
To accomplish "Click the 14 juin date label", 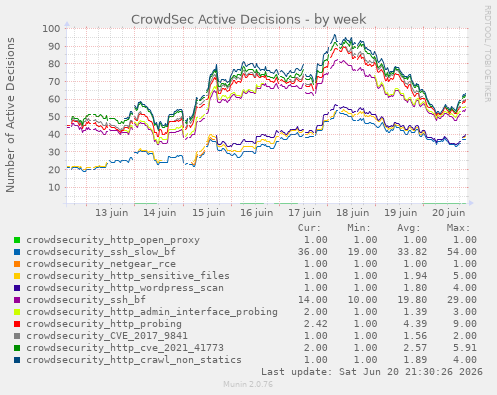I will pyautogui.click(x=160, y=213).
